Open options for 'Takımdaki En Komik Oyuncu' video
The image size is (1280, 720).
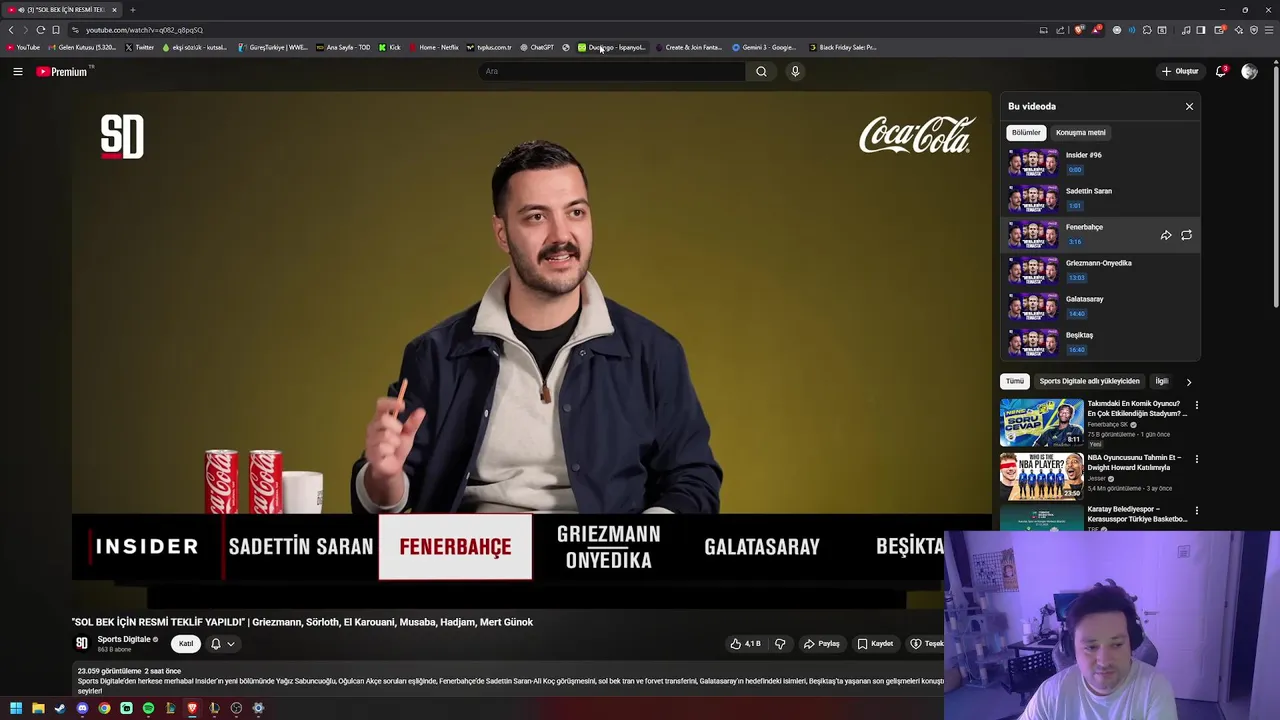coord(1196,405)
